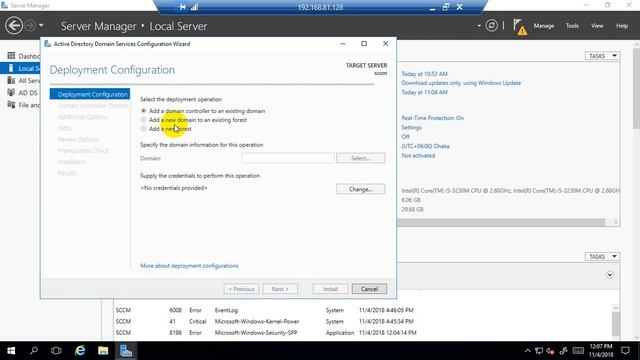Open File and Storage Services in the sidebar
The height and width of the screenshot is (360, 640).
24,105
